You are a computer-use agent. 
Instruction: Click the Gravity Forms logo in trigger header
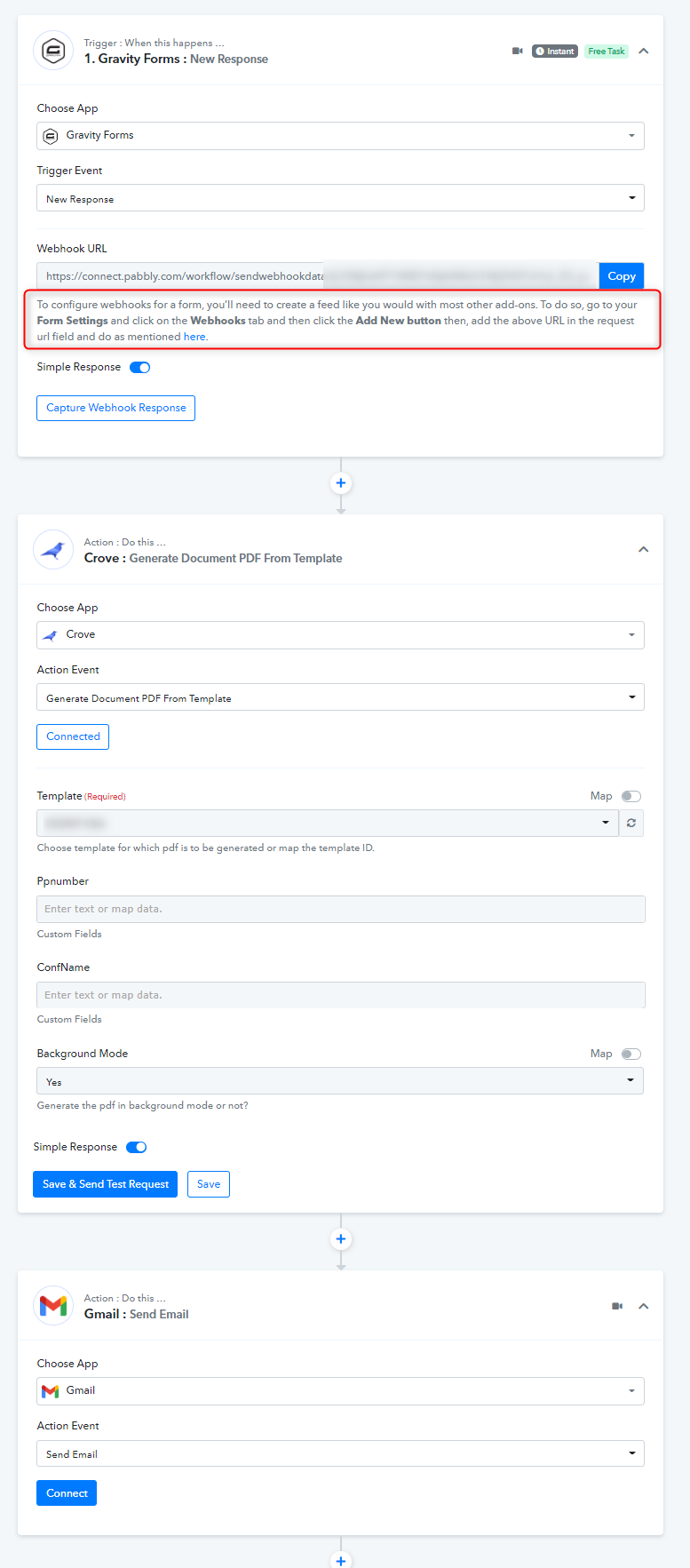pyautogui.click(x=53, y=51)
